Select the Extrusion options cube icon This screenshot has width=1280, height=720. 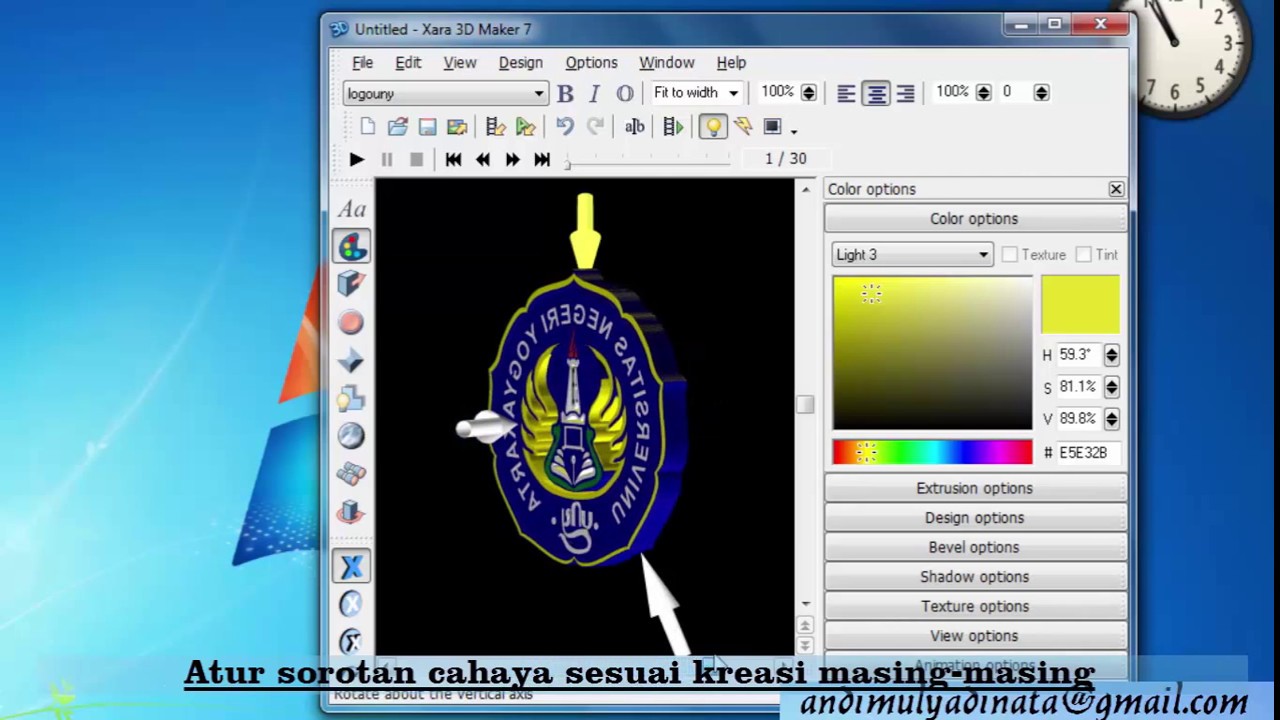click(351, 284)
